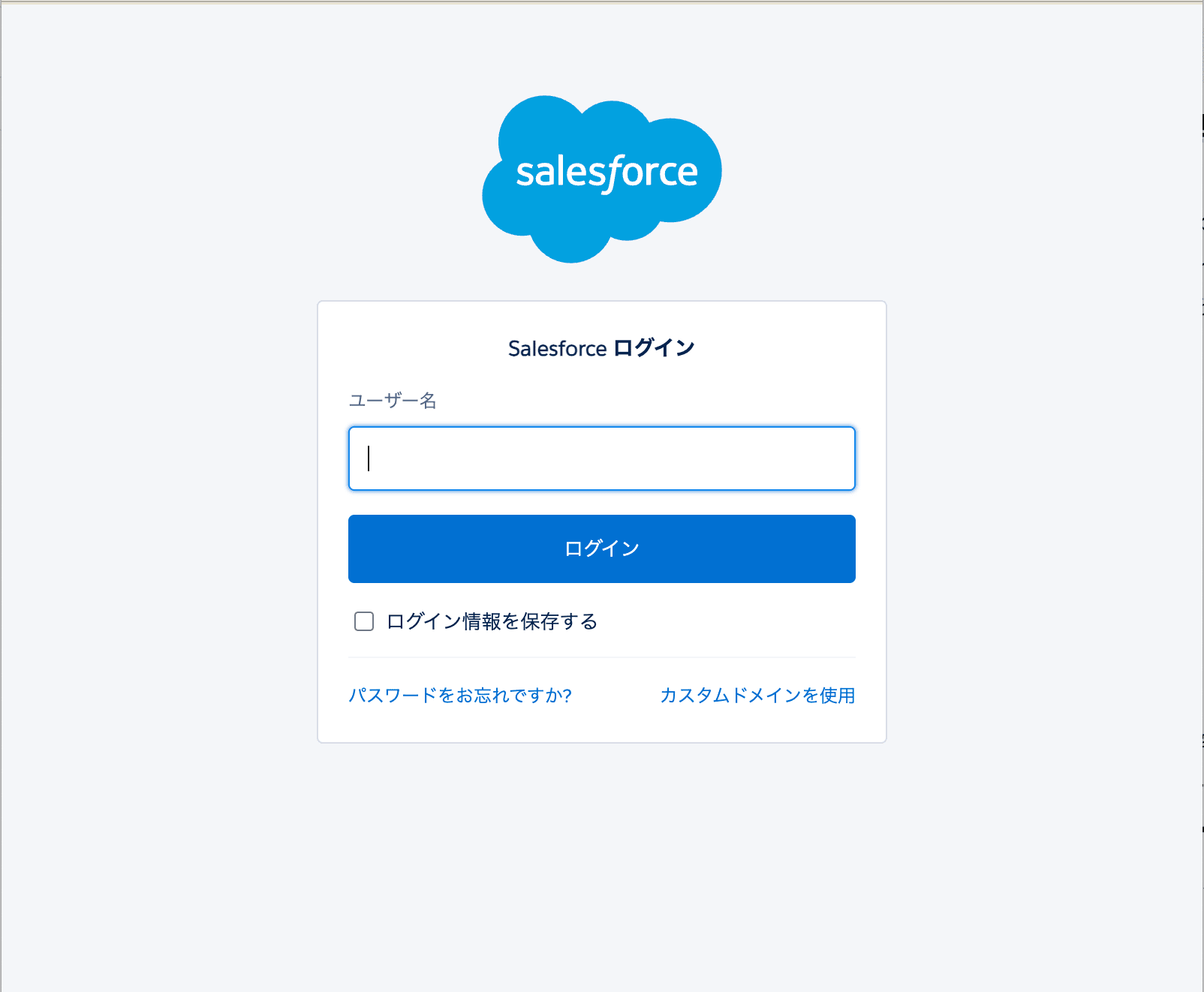Open the パスワードをお忘れですか? link
Viewport: 1204px width, 992px height.
click(x=460, y=696)
